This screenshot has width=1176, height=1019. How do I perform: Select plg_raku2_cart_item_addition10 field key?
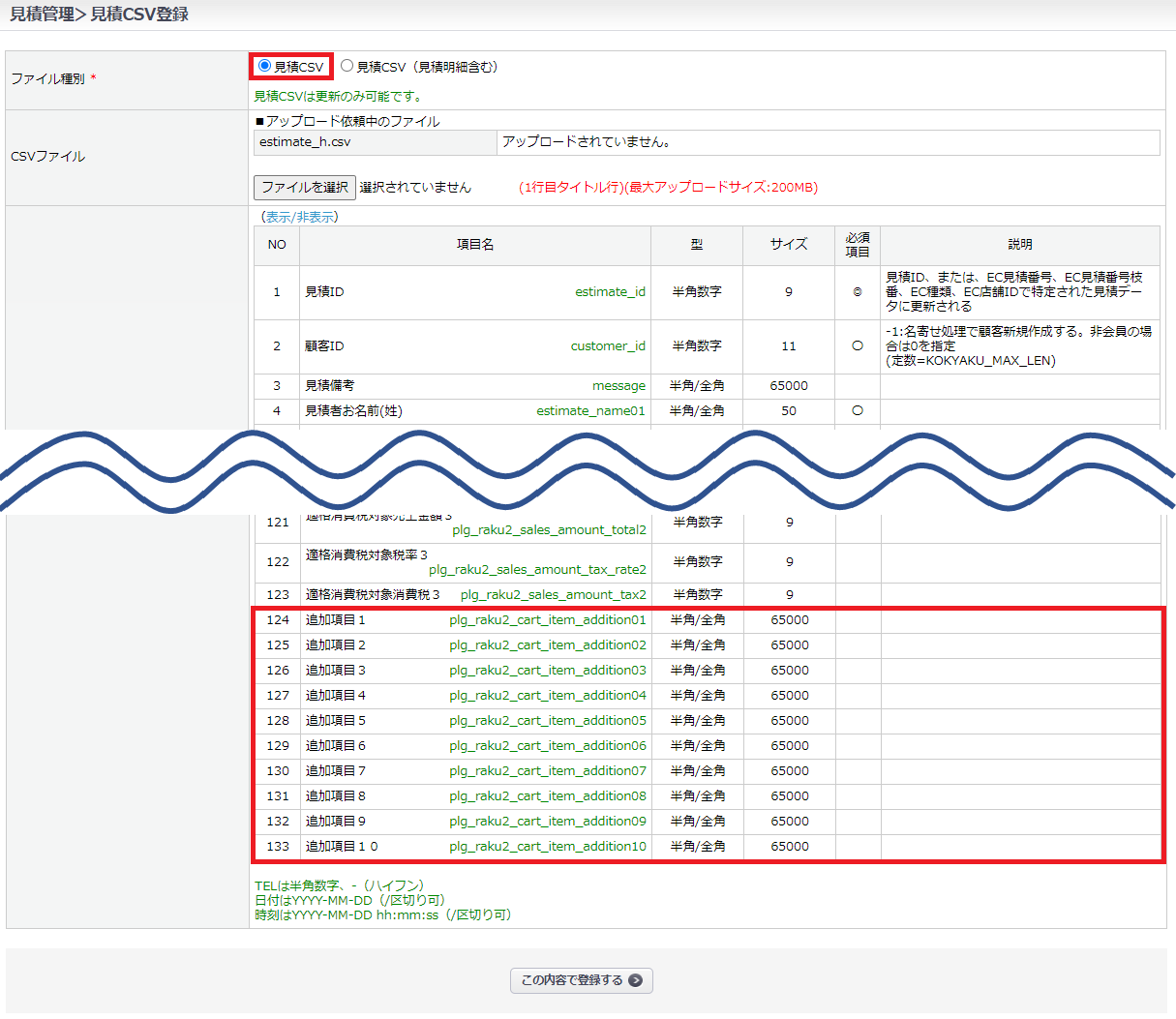(547, 847)
